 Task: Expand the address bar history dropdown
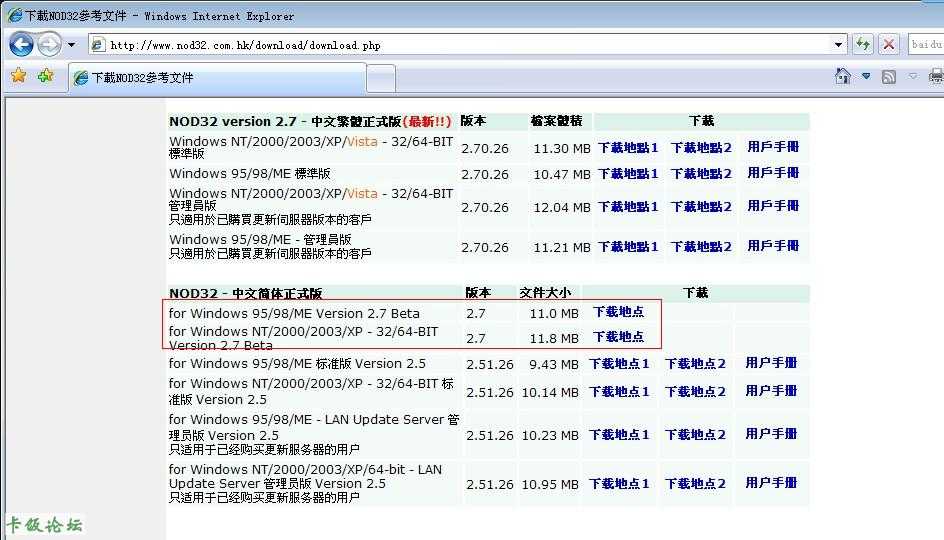pyautogui.click(x=838, y=45)
